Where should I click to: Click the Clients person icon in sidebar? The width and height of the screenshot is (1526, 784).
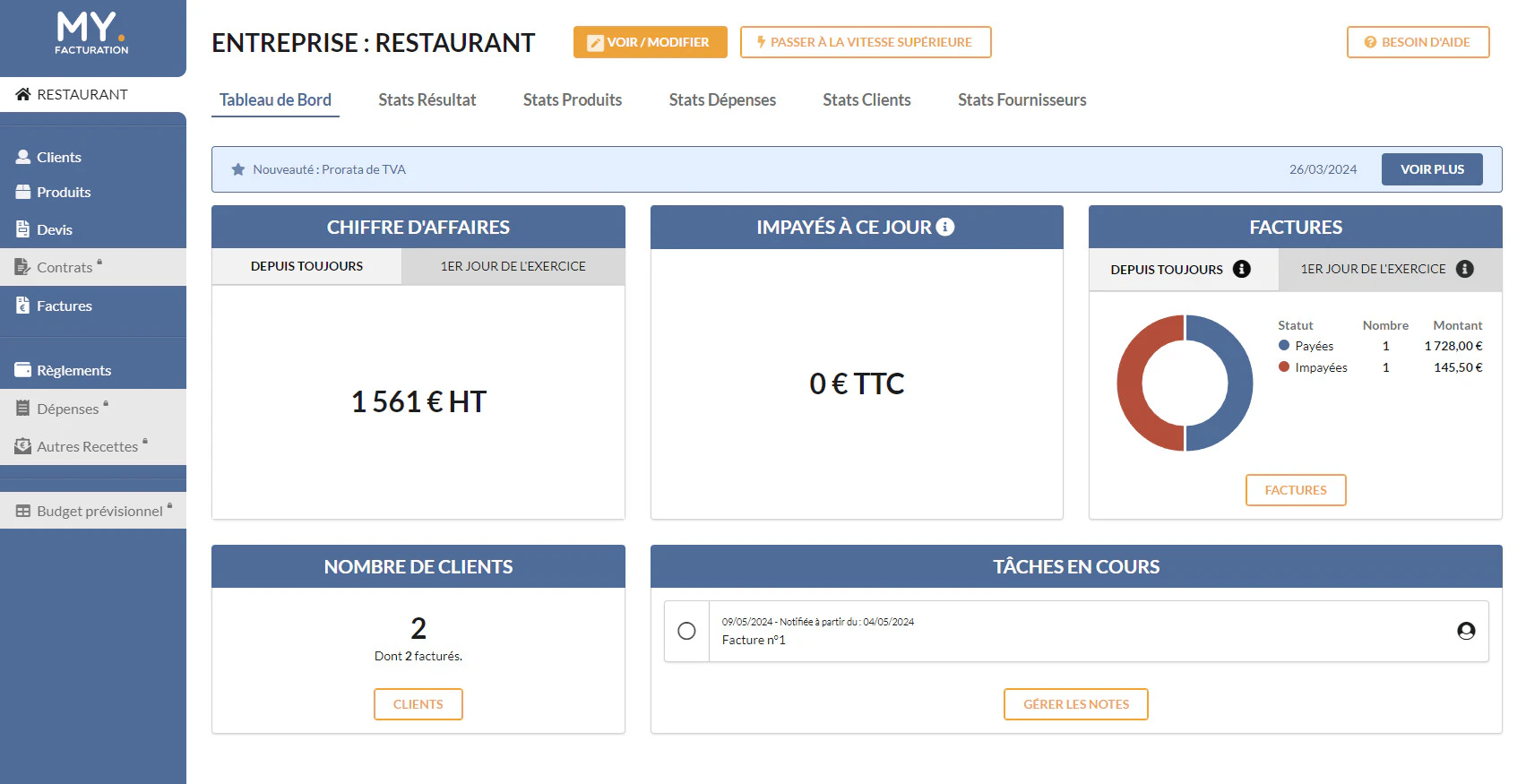[23, 157]
